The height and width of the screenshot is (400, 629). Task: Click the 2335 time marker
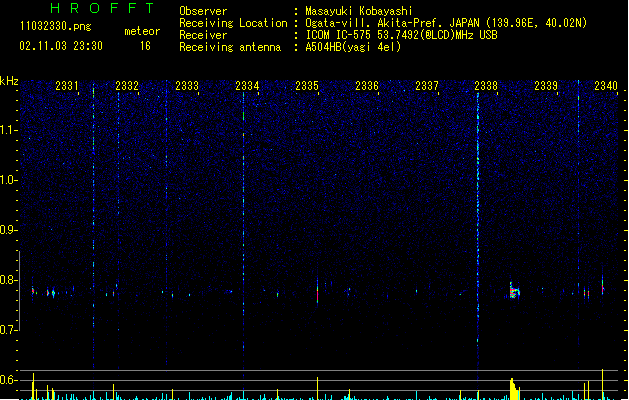click(306, 85)
